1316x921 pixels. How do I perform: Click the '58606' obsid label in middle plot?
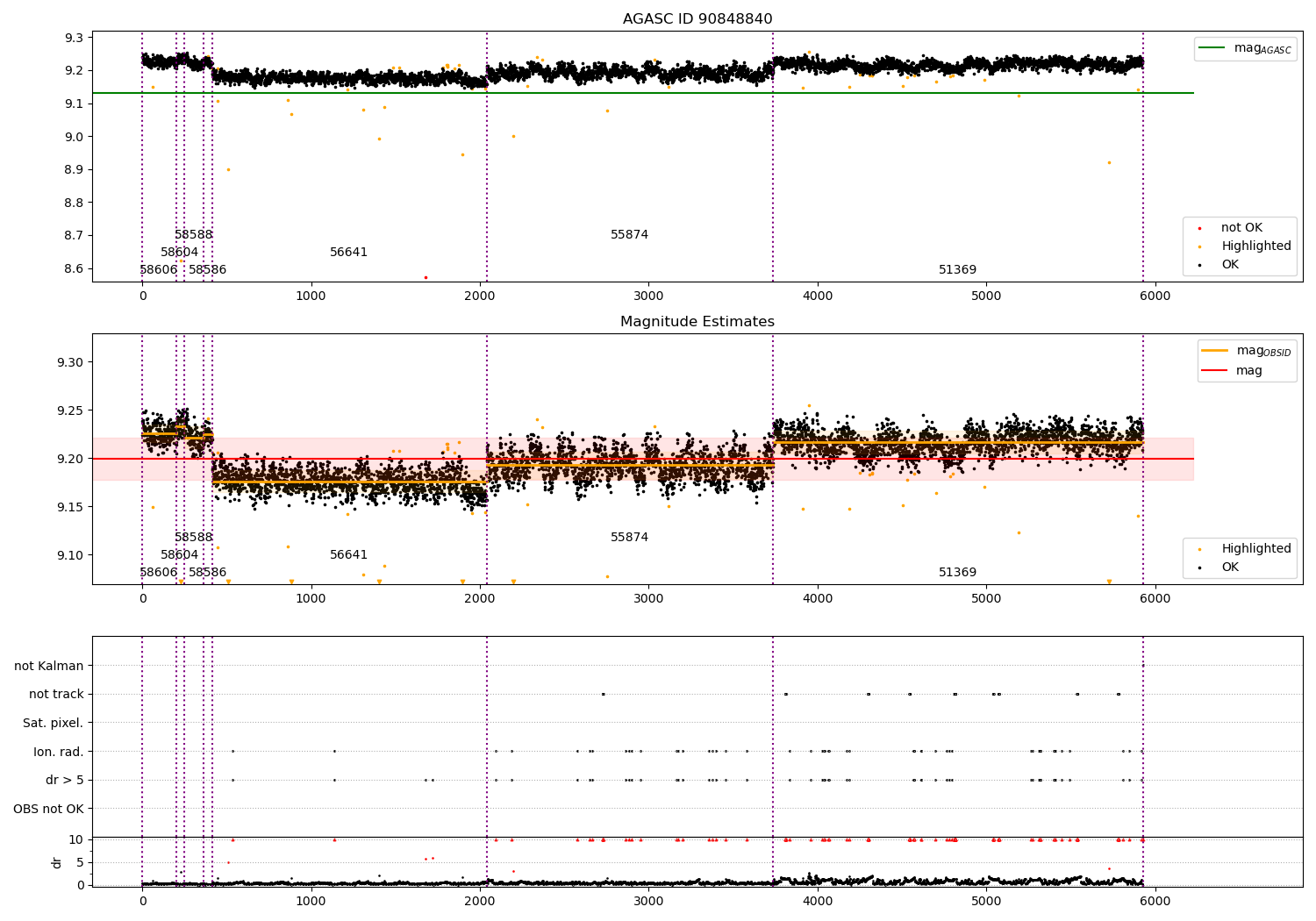(x=159, y=573)
